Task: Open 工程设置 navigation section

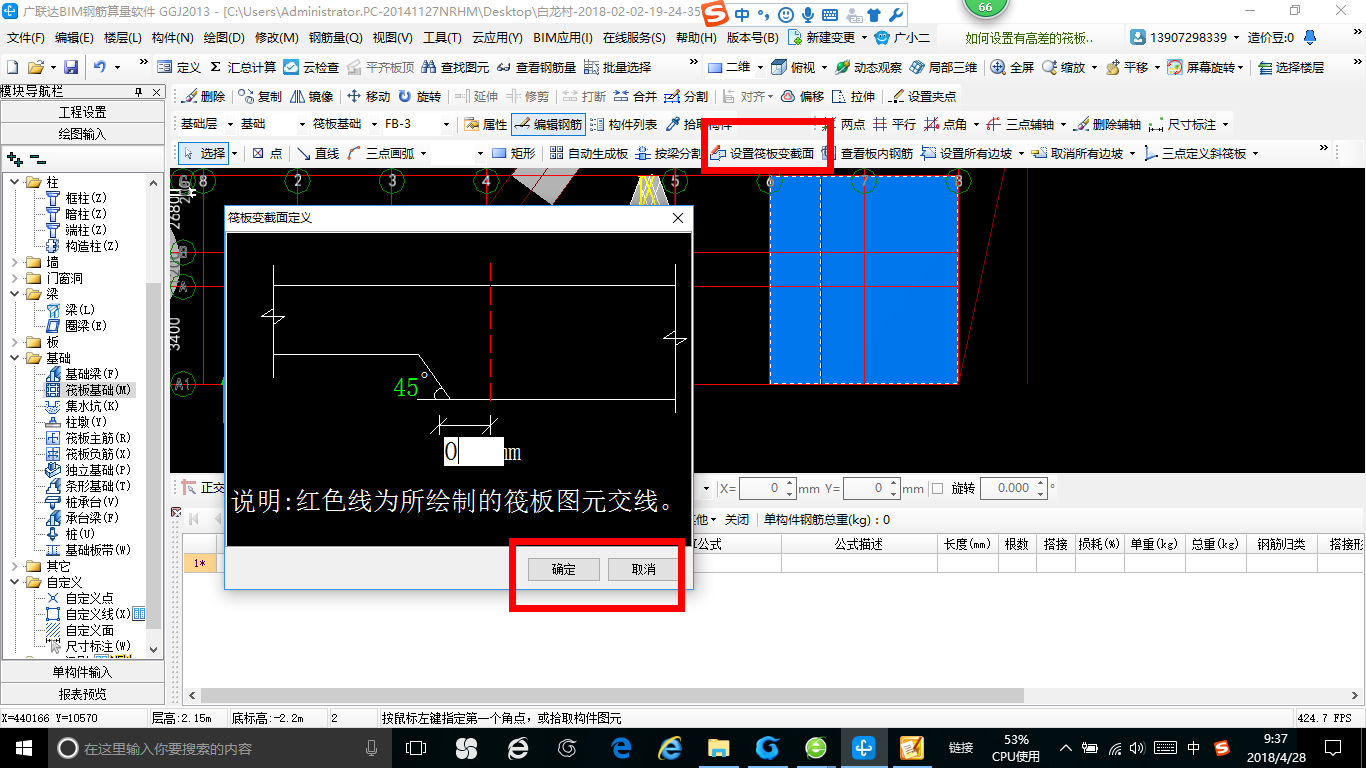Action: [82, 112]
